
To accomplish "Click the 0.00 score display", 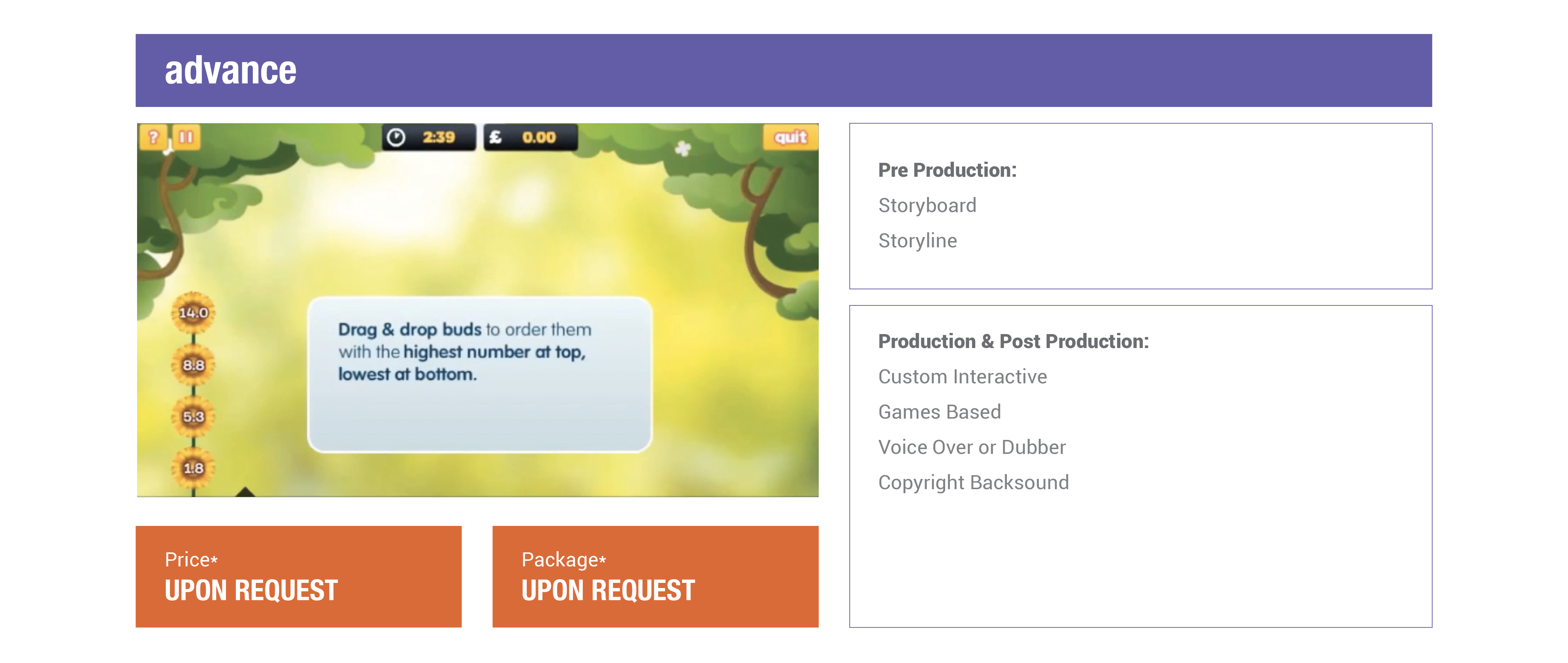I will (539, 137).
